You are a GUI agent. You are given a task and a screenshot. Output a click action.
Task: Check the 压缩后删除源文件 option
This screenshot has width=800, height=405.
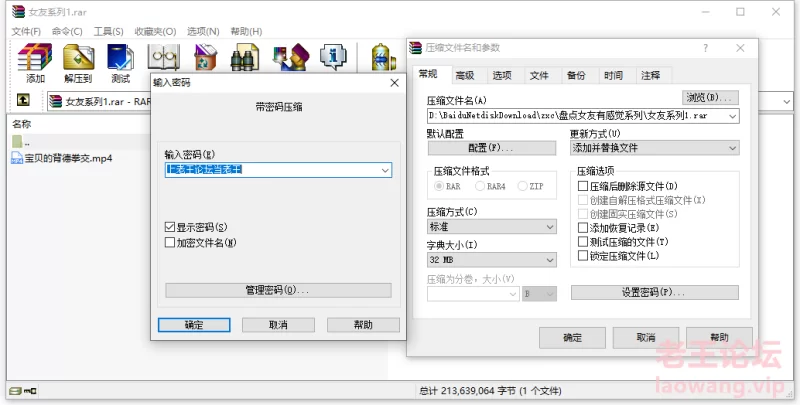pos(583,186)
